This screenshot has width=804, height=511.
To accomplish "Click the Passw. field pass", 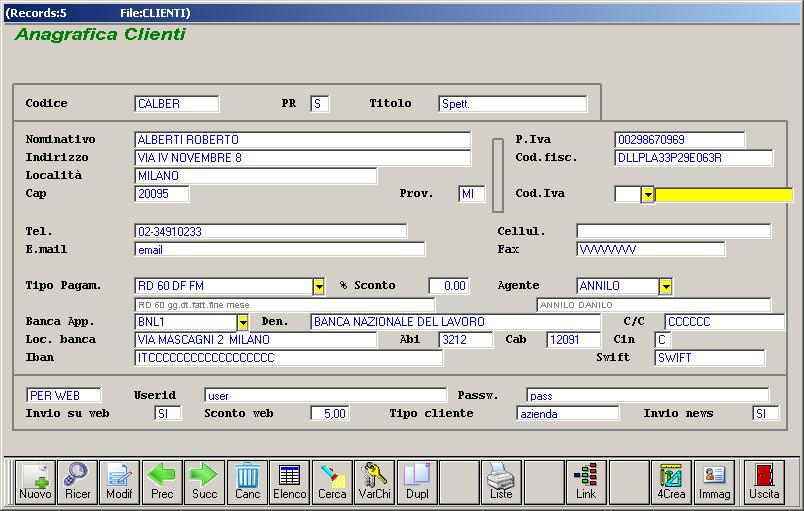I will (x=648, y=395).
